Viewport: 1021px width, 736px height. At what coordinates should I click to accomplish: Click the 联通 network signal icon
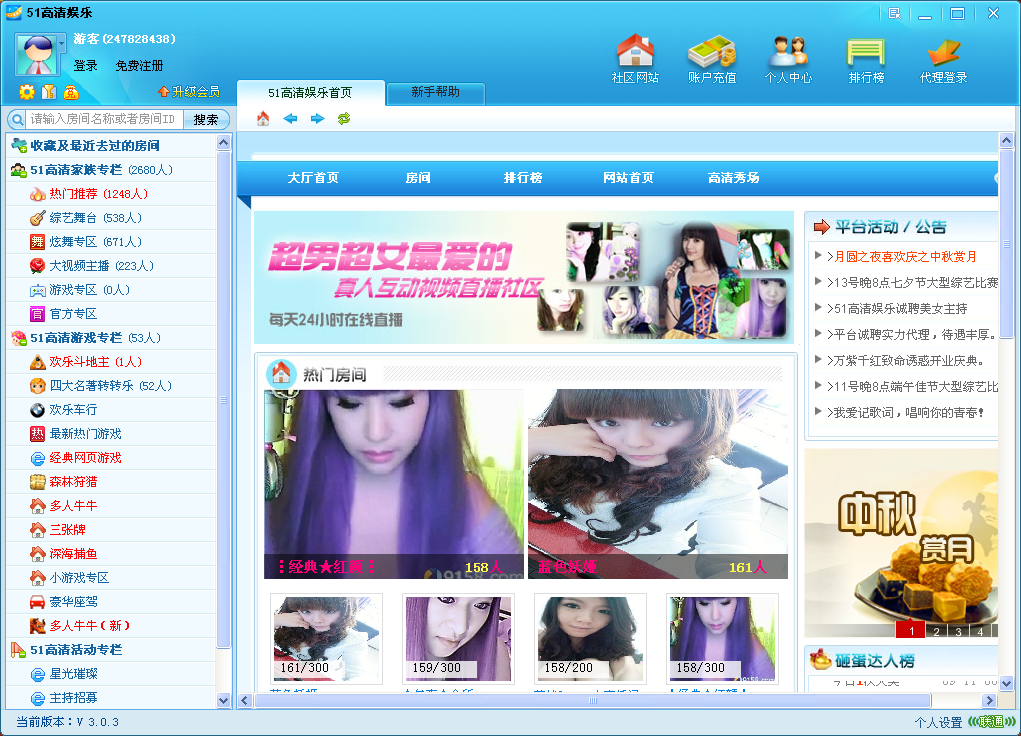992,722
